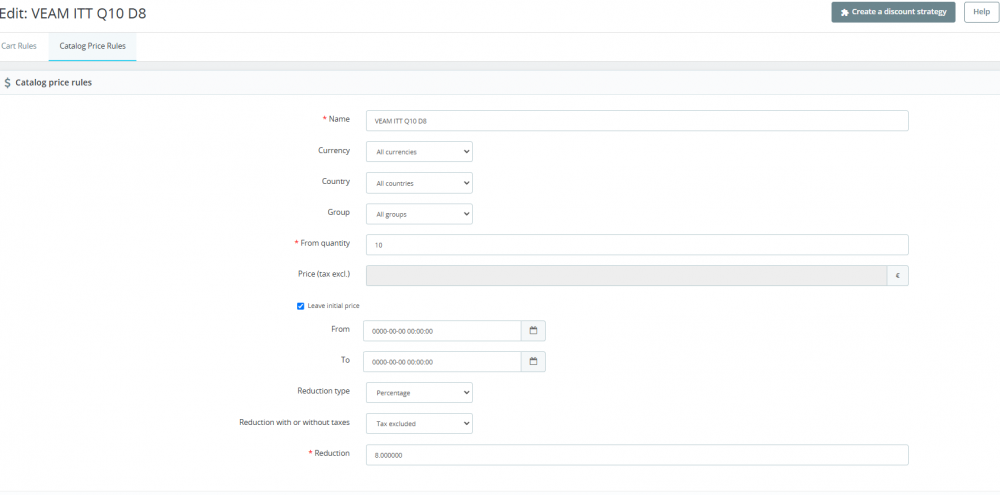
Task: Click the puzzle icon in discount strategy button
Action: point(844,12)
